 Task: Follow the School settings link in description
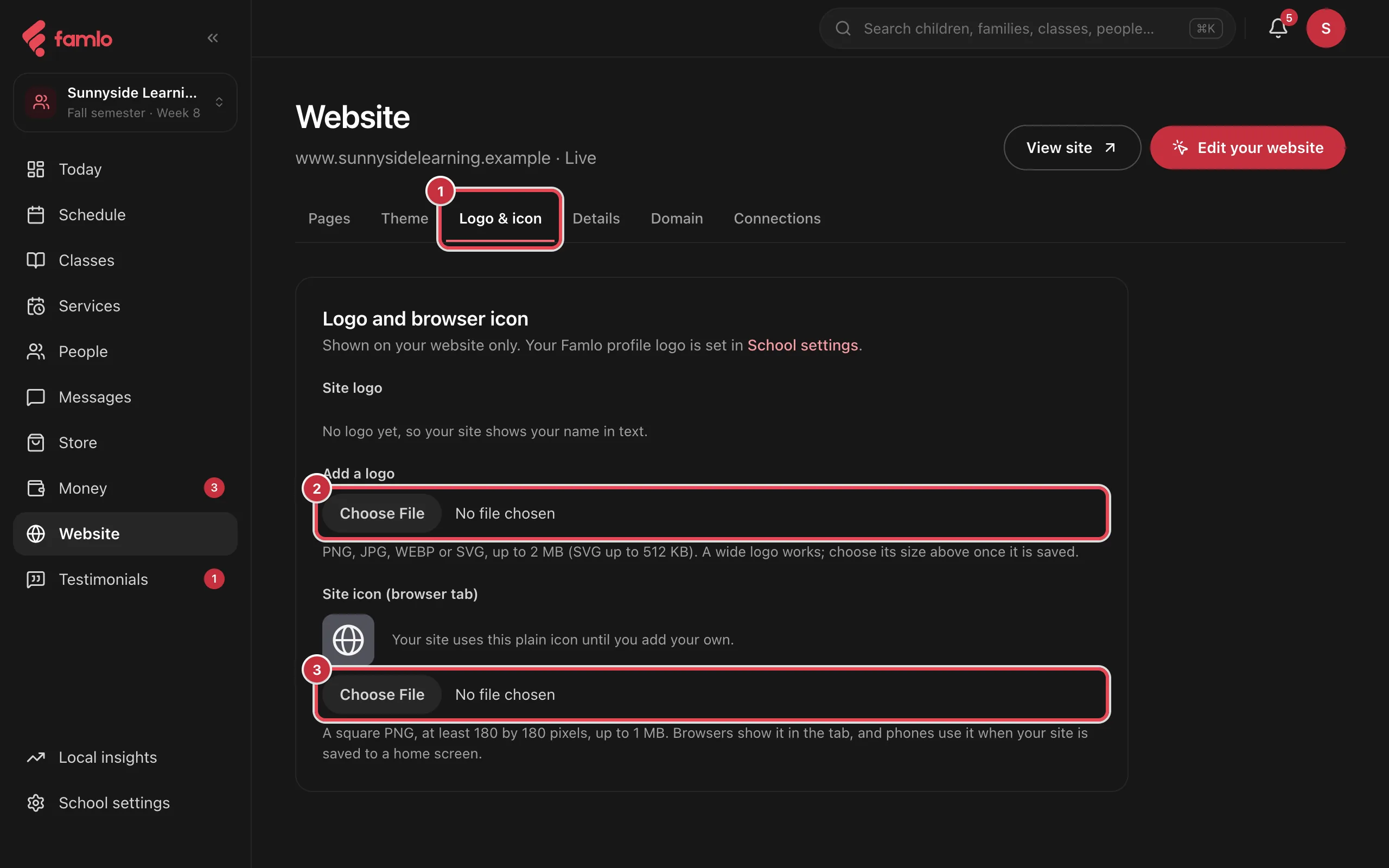pyautogui.click(x=802, y=345)
